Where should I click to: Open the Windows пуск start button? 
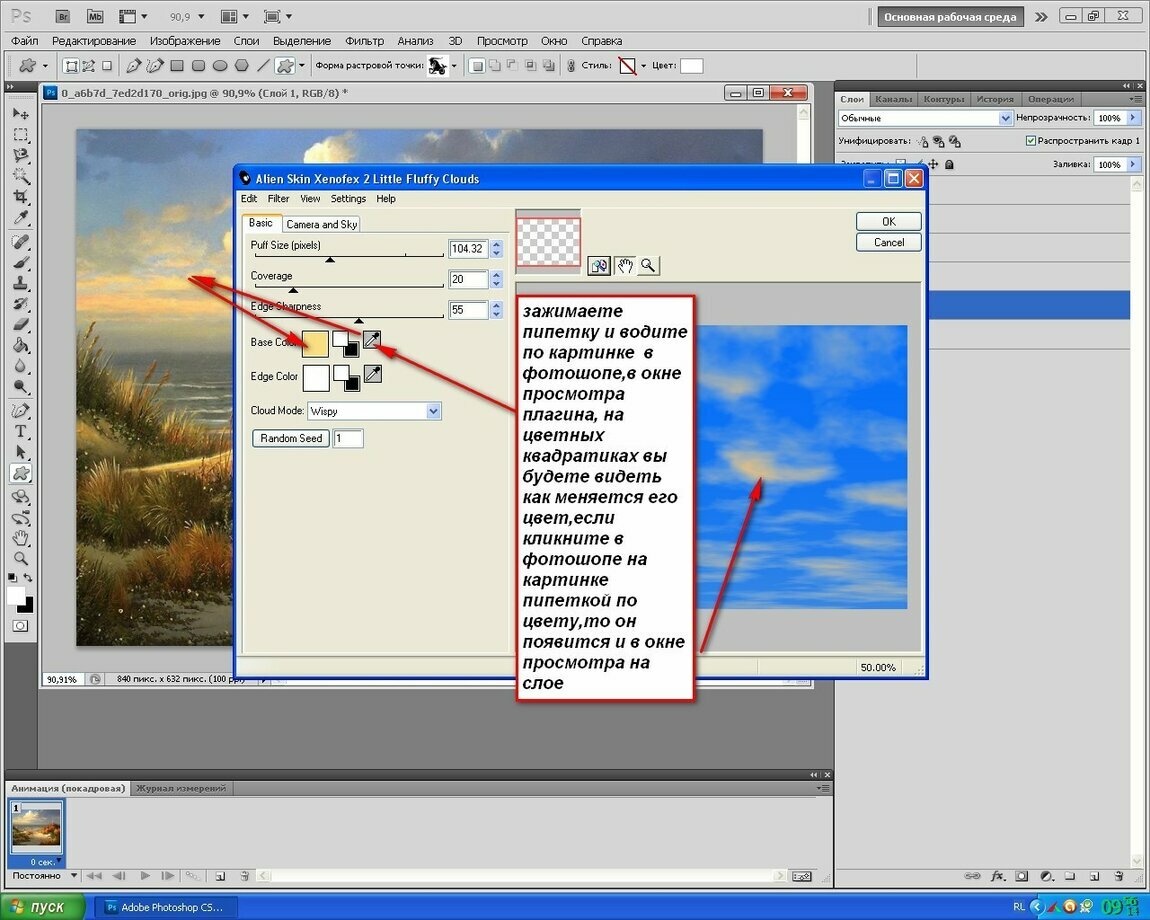[43, 907]
